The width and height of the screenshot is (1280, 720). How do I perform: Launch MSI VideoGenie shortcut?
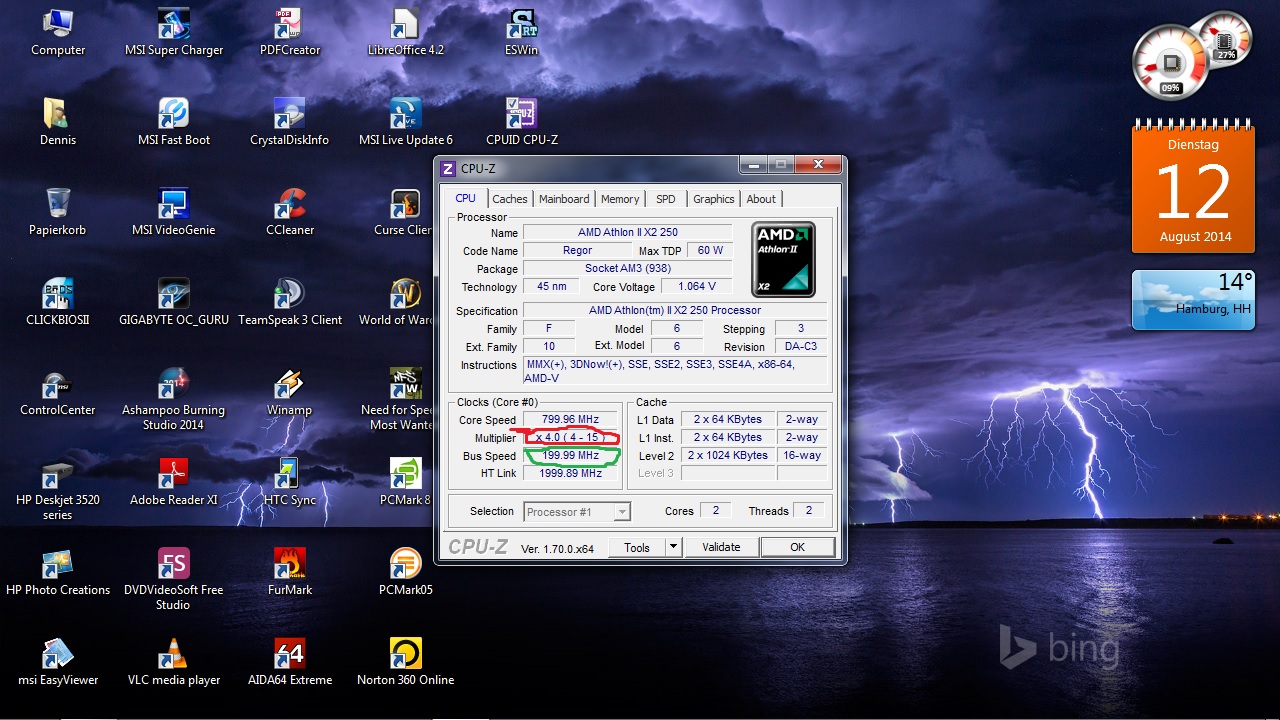pyautogui.click(x=174, y=212)
